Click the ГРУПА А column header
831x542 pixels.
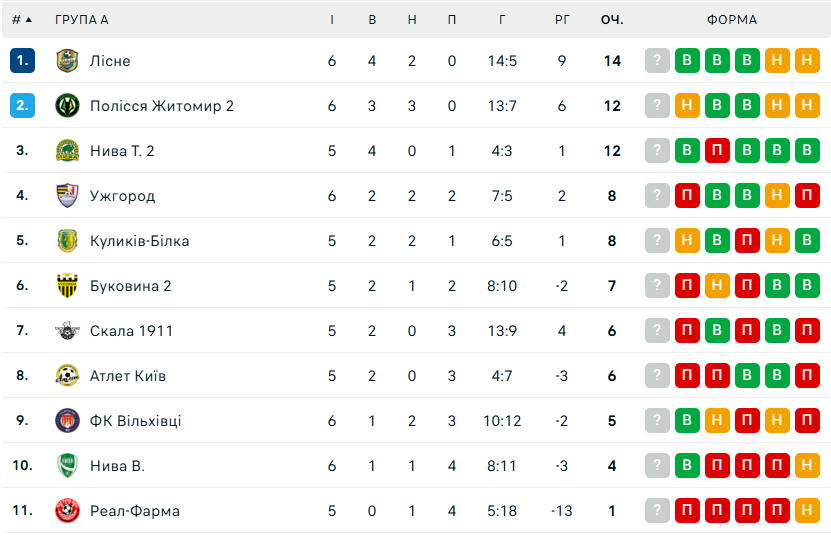point(82,20)
